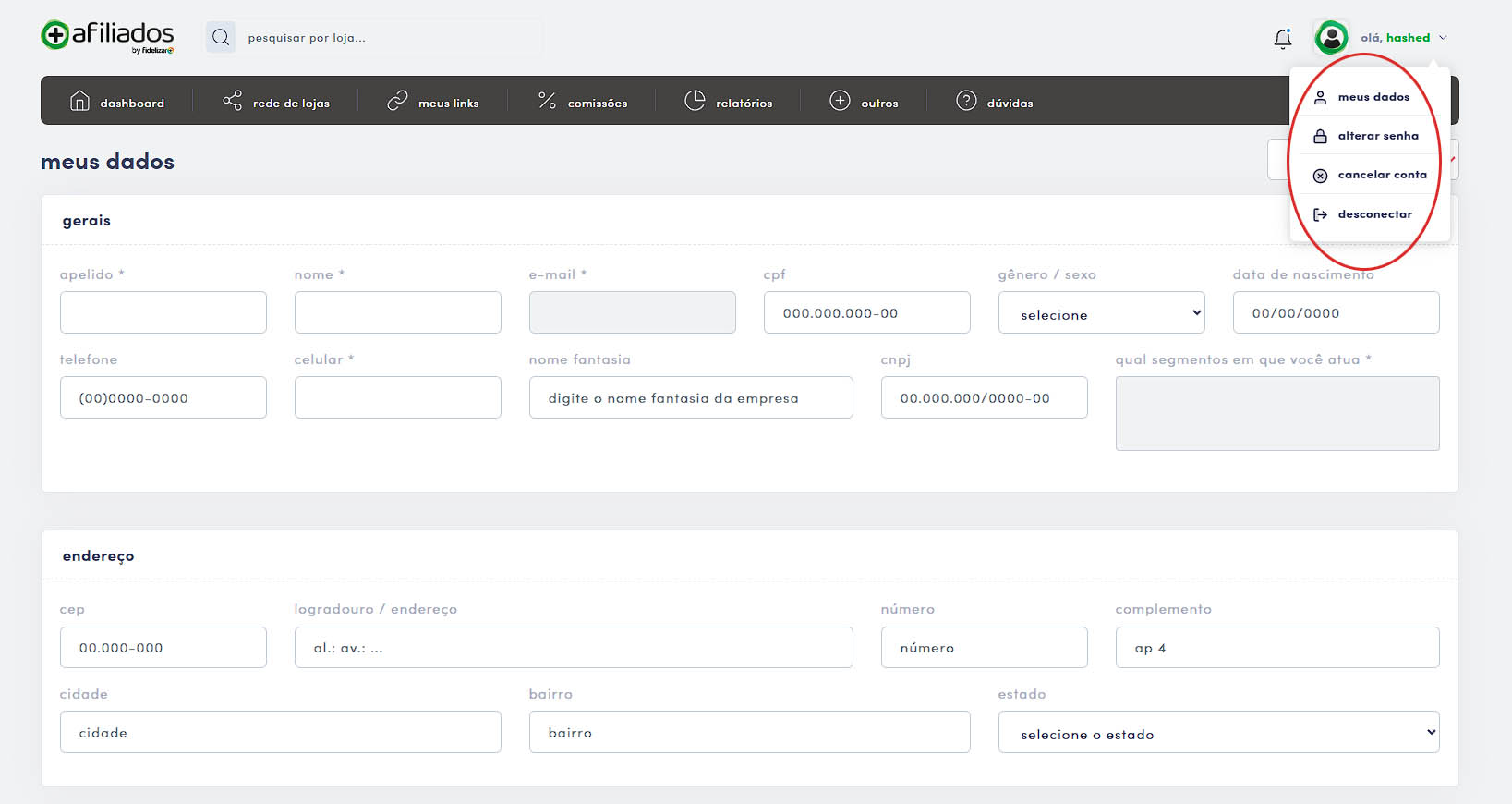Click the cidade input field
1512x804 pixels.
[281, 732]
